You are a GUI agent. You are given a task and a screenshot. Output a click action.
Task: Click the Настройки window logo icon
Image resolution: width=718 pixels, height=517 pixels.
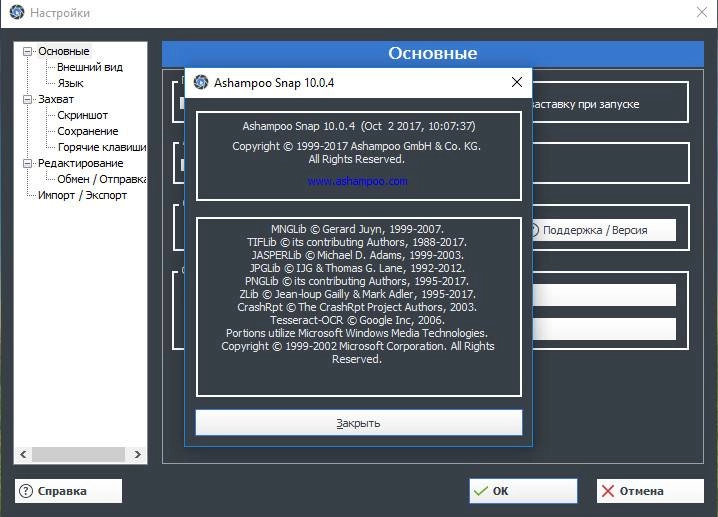click(x=16, y=12)
